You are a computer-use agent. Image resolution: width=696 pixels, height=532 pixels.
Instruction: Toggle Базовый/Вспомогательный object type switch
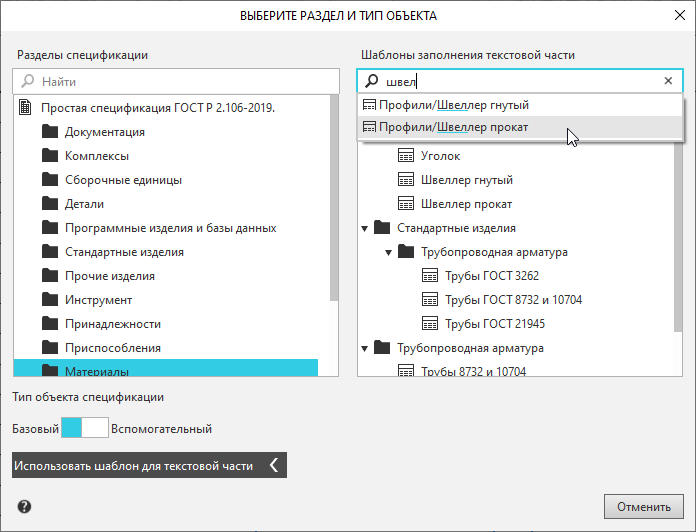pyautogui.click(x=84, y=429)
